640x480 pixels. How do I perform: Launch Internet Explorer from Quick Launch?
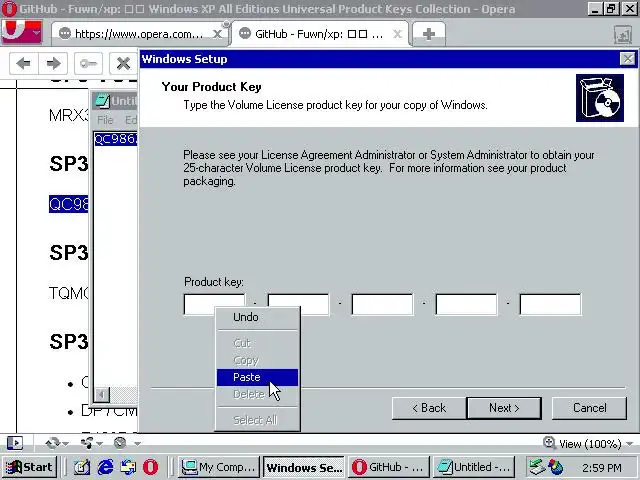pyautogui.click(x=105, y=467)
